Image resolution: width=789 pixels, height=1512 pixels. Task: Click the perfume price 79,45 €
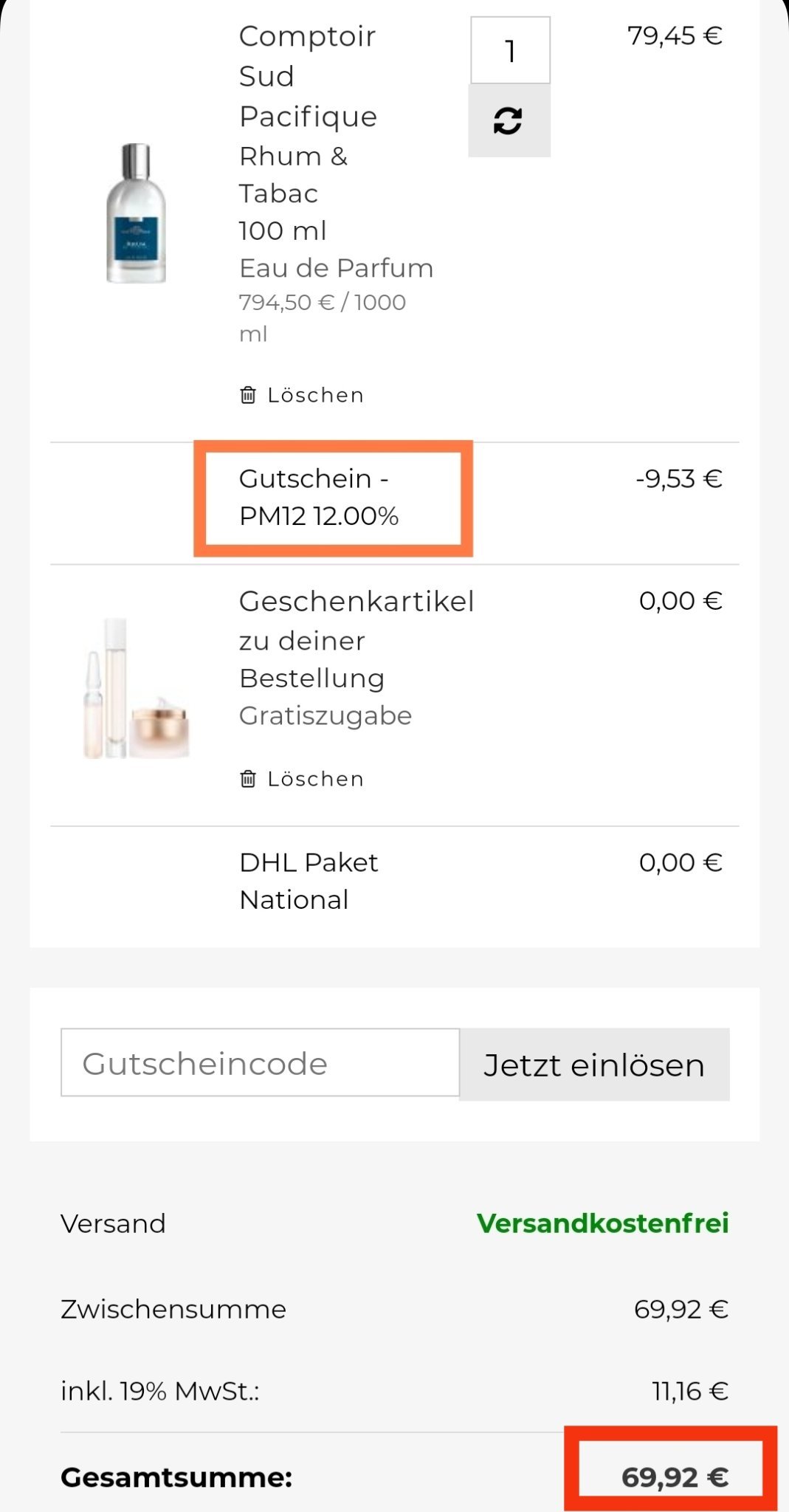click(x=675, y=35)
